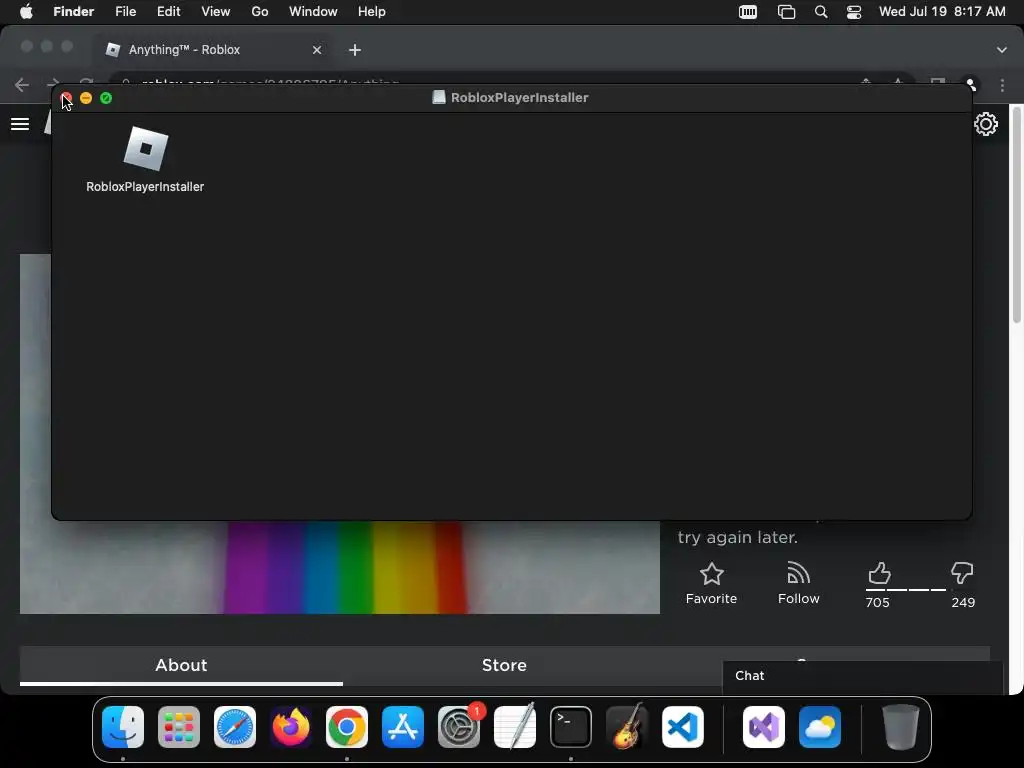Screen dimensions: 1024x768
Task: Open Google Chrome from the Dock
Action: [347, 727]
